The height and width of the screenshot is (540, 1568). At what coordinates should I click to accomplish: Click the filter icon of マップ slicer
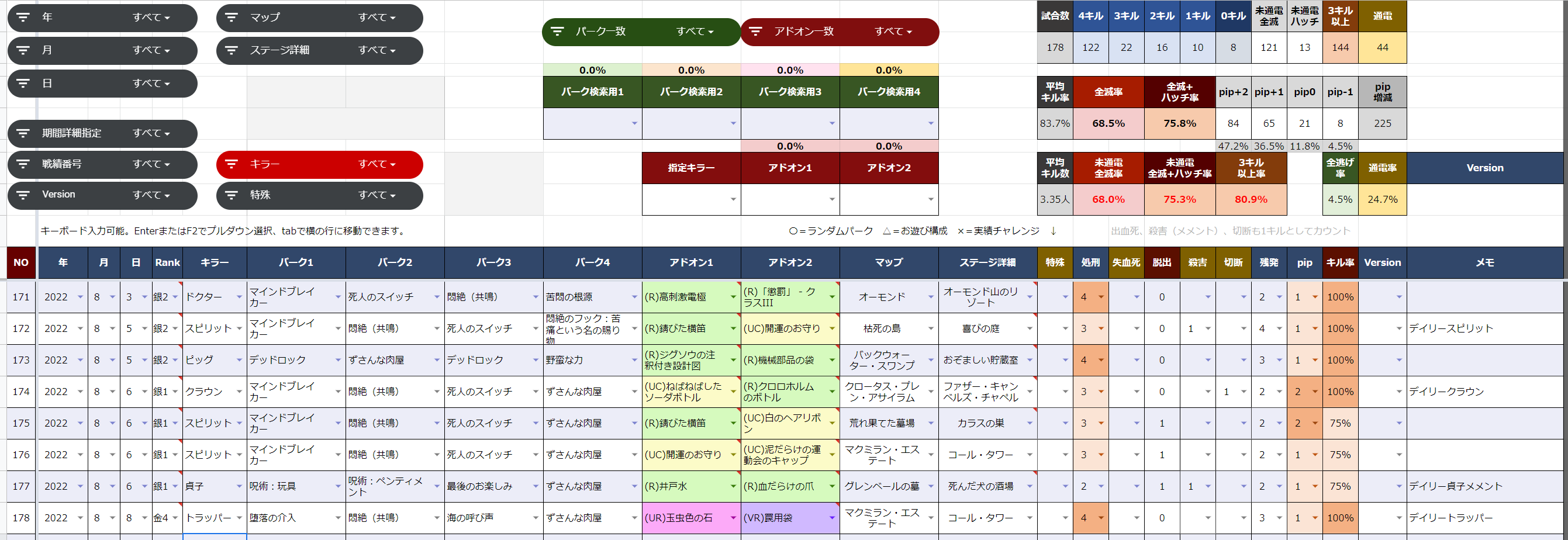tap(232, 17)
